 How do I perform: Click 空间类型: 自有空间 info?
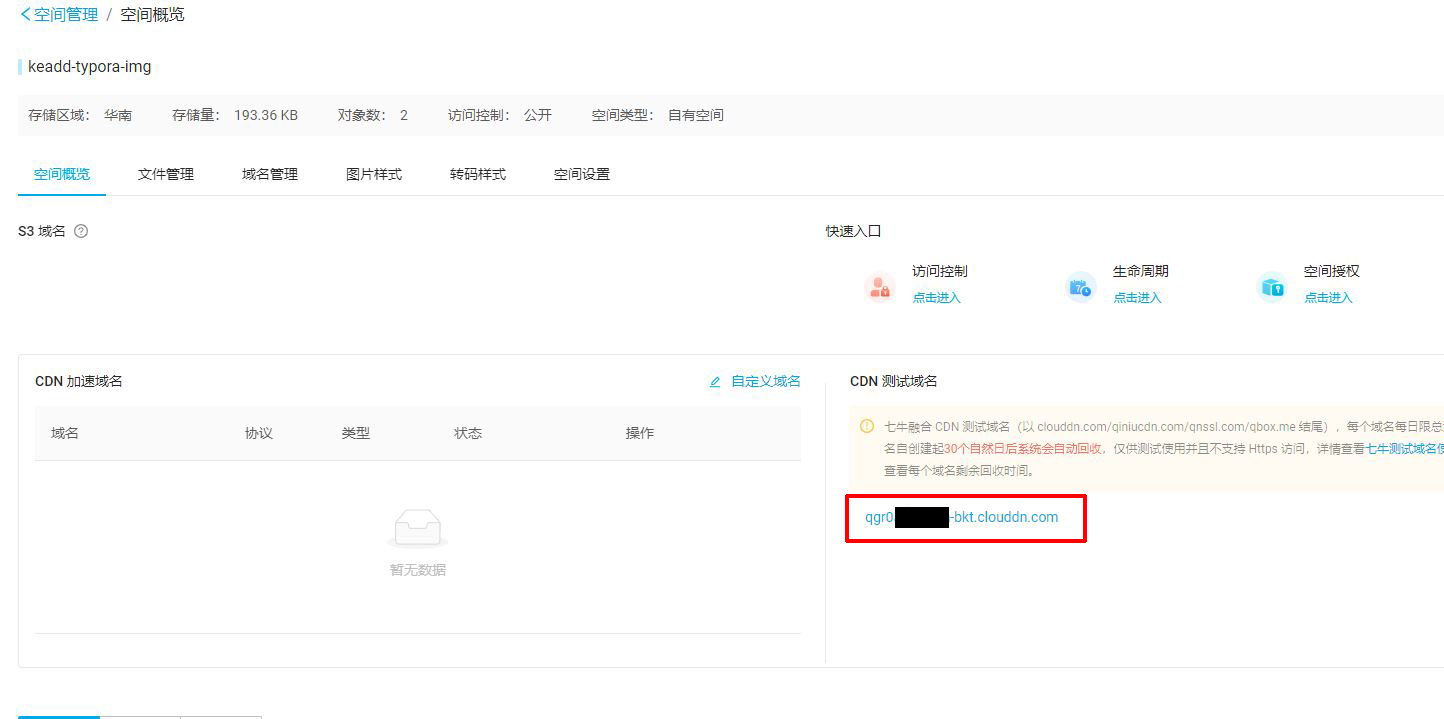tap(658, 115)
